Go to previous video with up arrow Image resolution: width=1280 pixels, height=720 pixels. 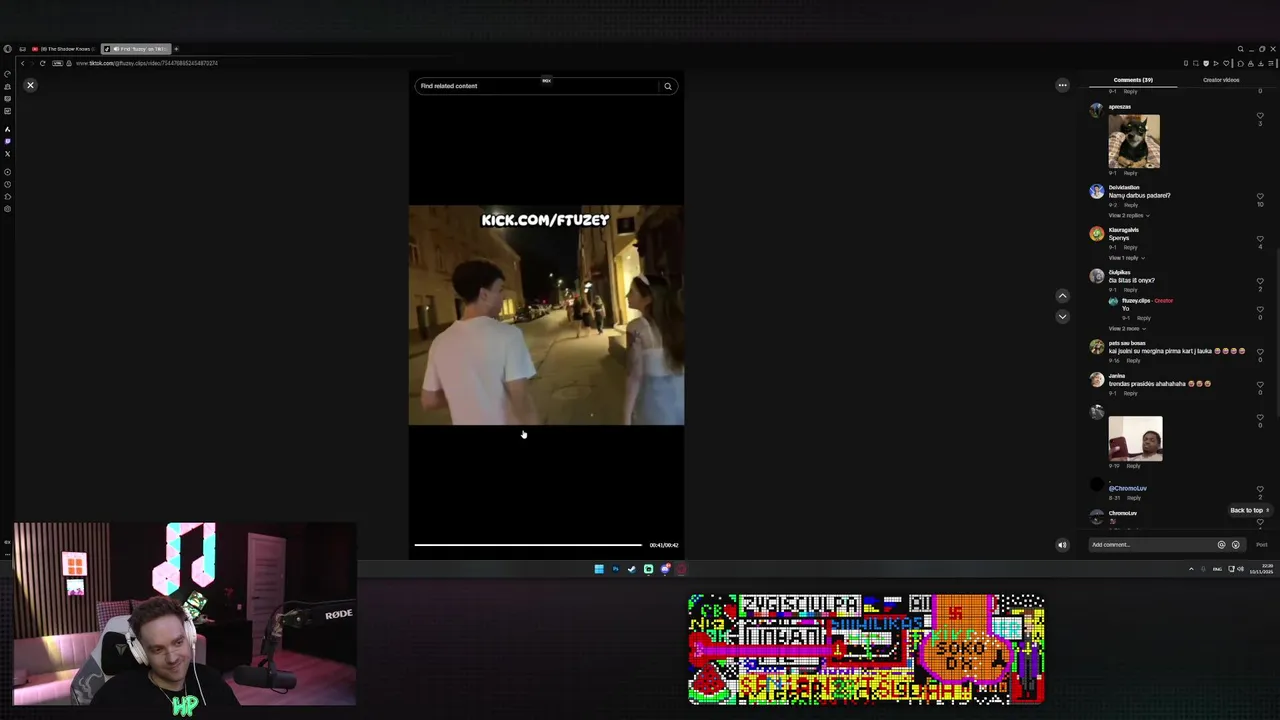click(1062, 296)
